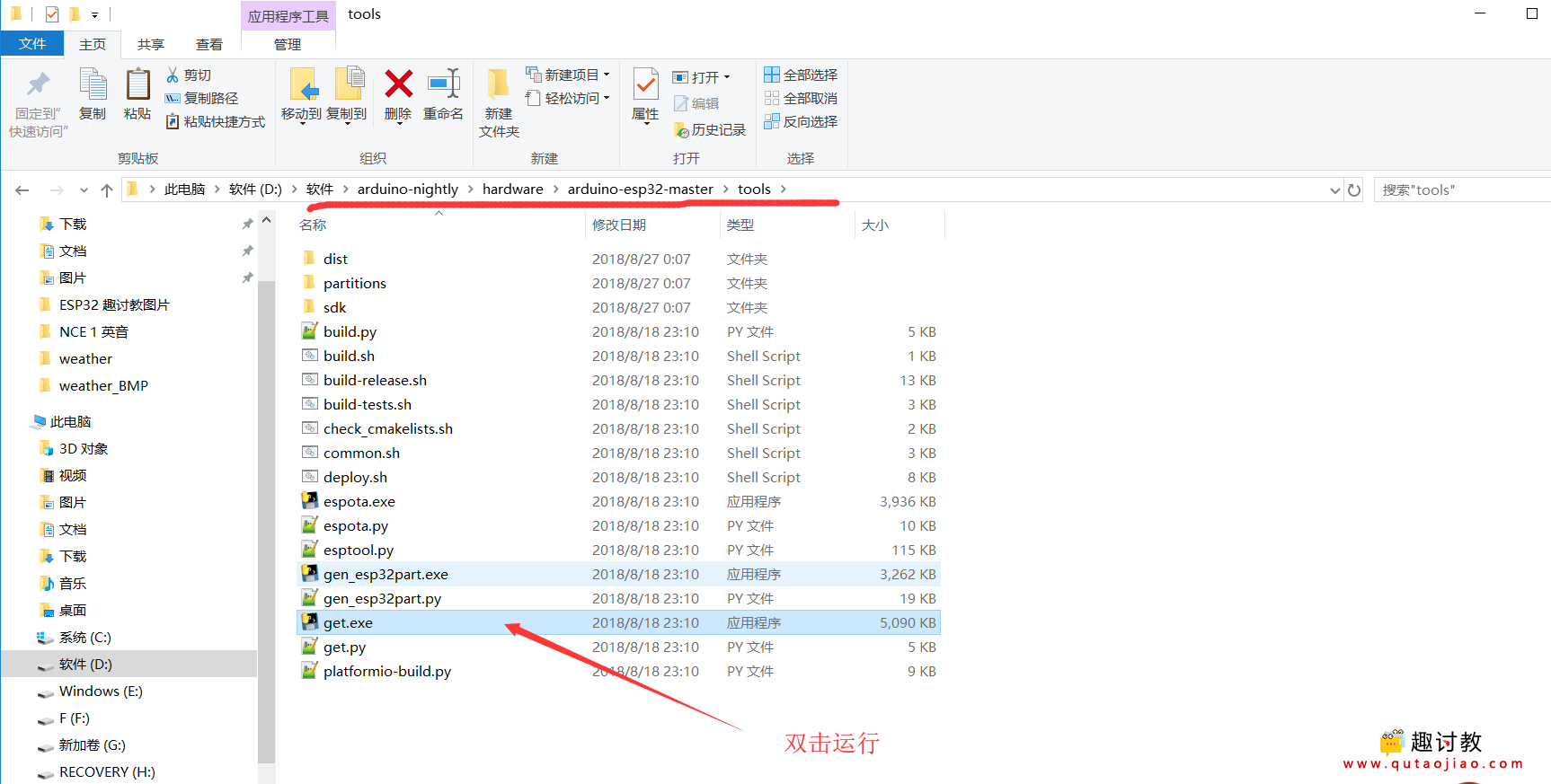Select System (C:) drive in navigation pane
Viewport: 1551px width, 784px height.
[x=85, y=638]
